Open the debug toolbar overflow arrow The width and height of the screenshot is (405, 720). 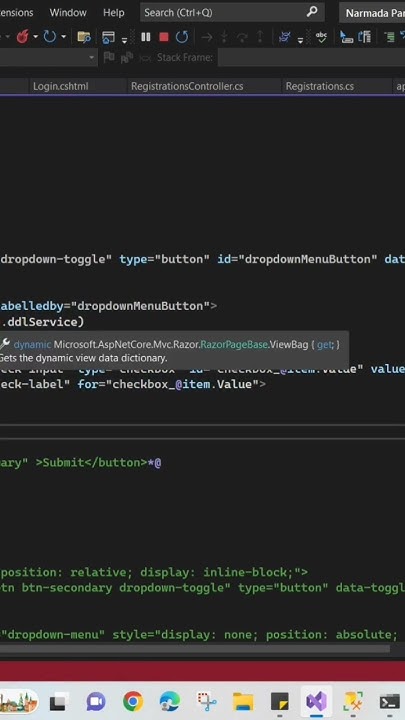click(x=300, y=40)
